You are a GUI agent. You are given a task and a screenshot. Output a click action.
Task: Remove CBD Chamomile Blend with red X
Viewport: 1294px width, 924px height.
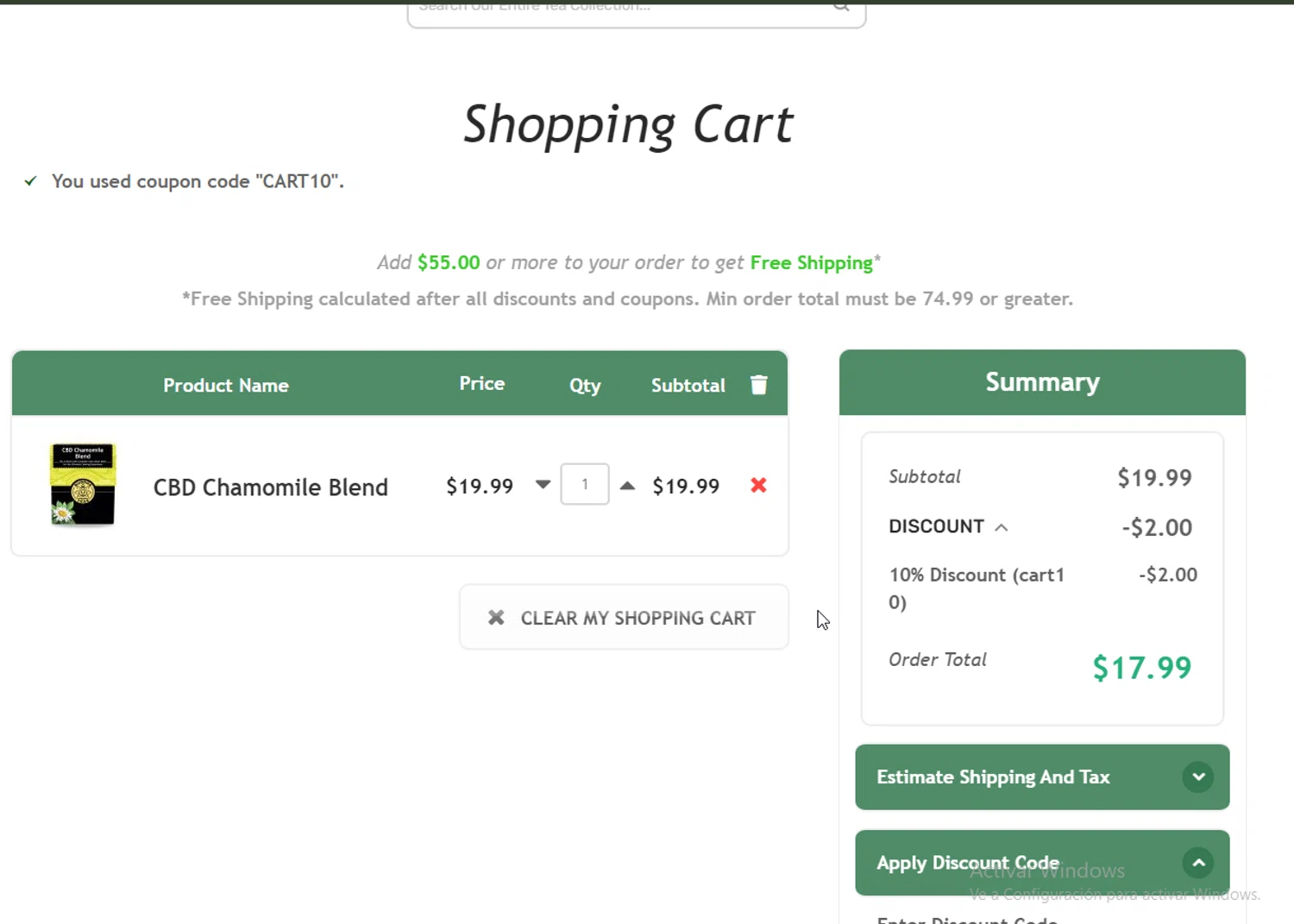[758, 485]
